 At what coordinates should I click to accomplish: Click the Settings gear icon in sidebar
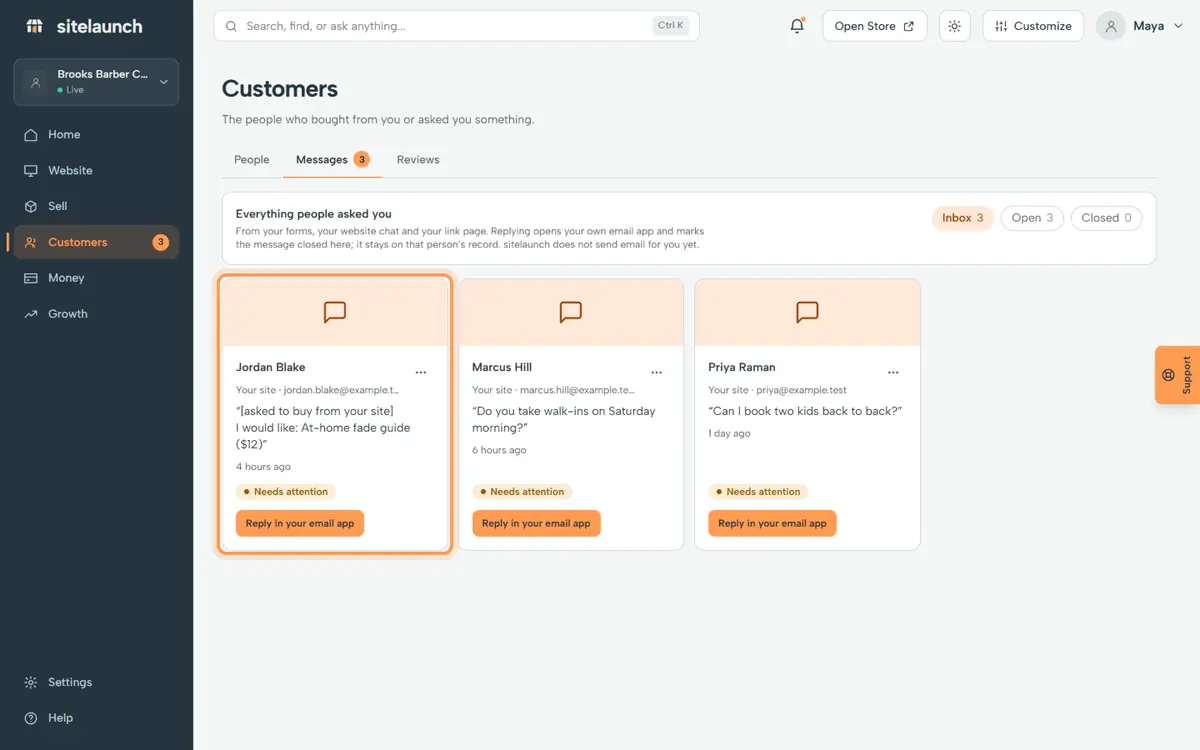point(31,682)
